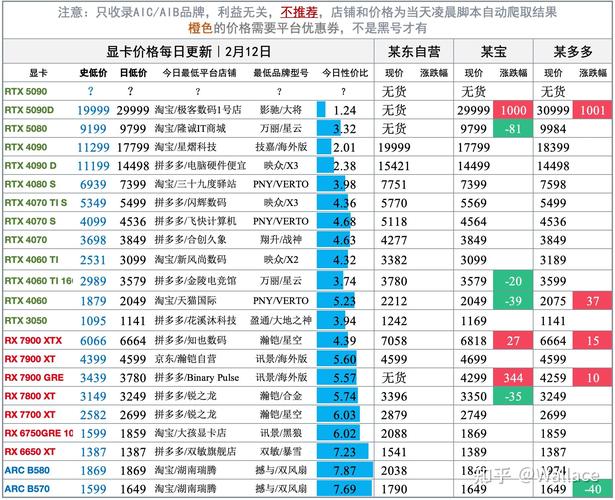
Task: Click the red '344' change cell for RX 7900 GRE
Action: tap(513, 378)
